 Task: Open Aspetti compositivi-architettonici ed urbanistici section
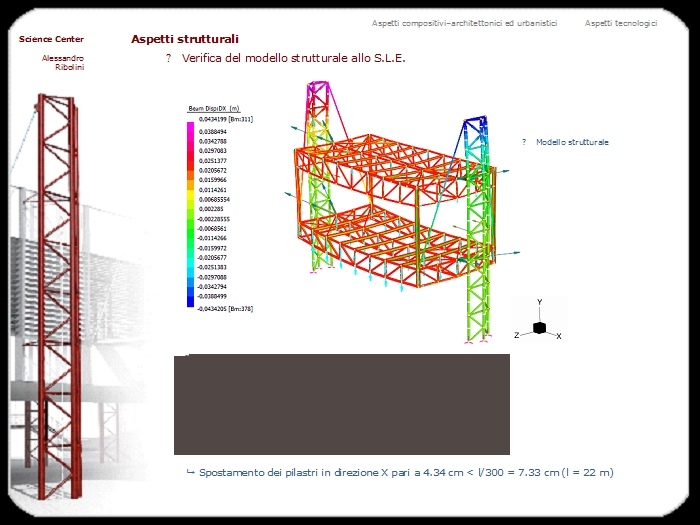[x=464, y=23]
